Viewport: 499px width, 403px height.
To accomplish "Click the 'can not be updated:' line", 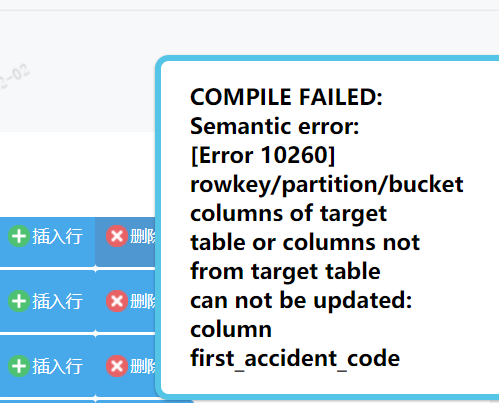I will point(301,300).
